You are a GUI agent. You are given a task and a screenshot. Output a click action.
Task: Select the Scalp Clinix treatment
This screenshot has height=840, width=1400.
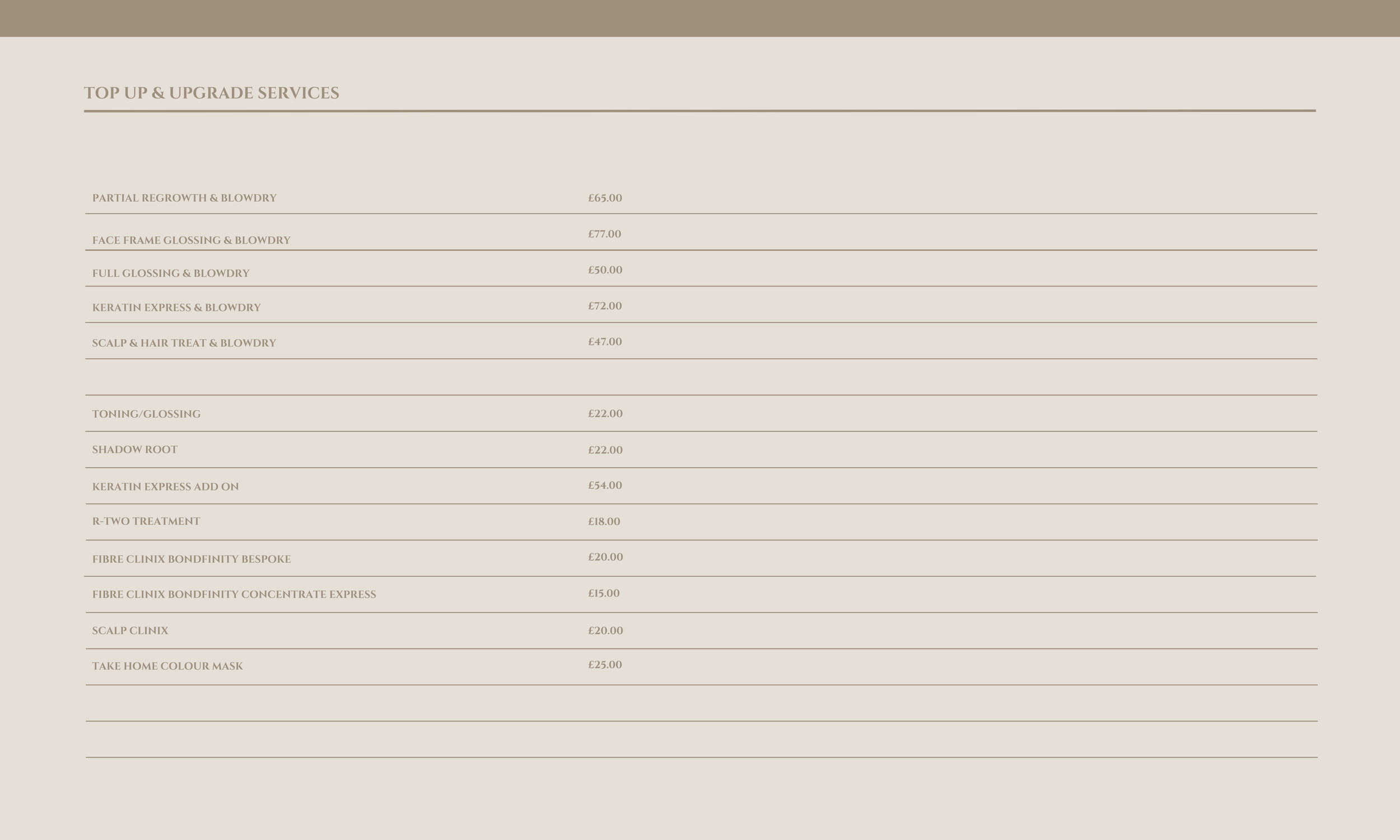tap(130, 631)
